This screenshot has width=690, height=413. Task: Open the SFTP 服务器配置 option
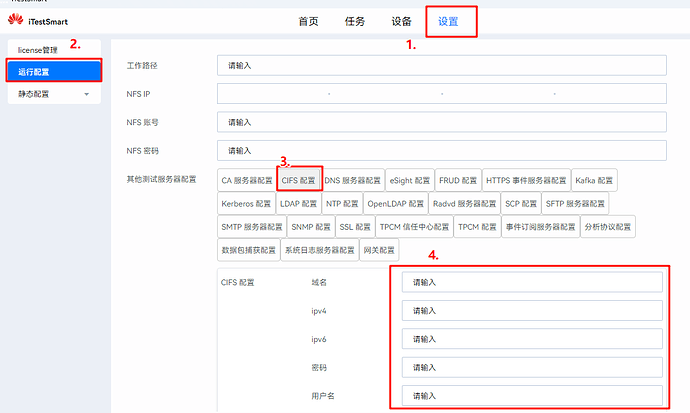coord(575,203)
